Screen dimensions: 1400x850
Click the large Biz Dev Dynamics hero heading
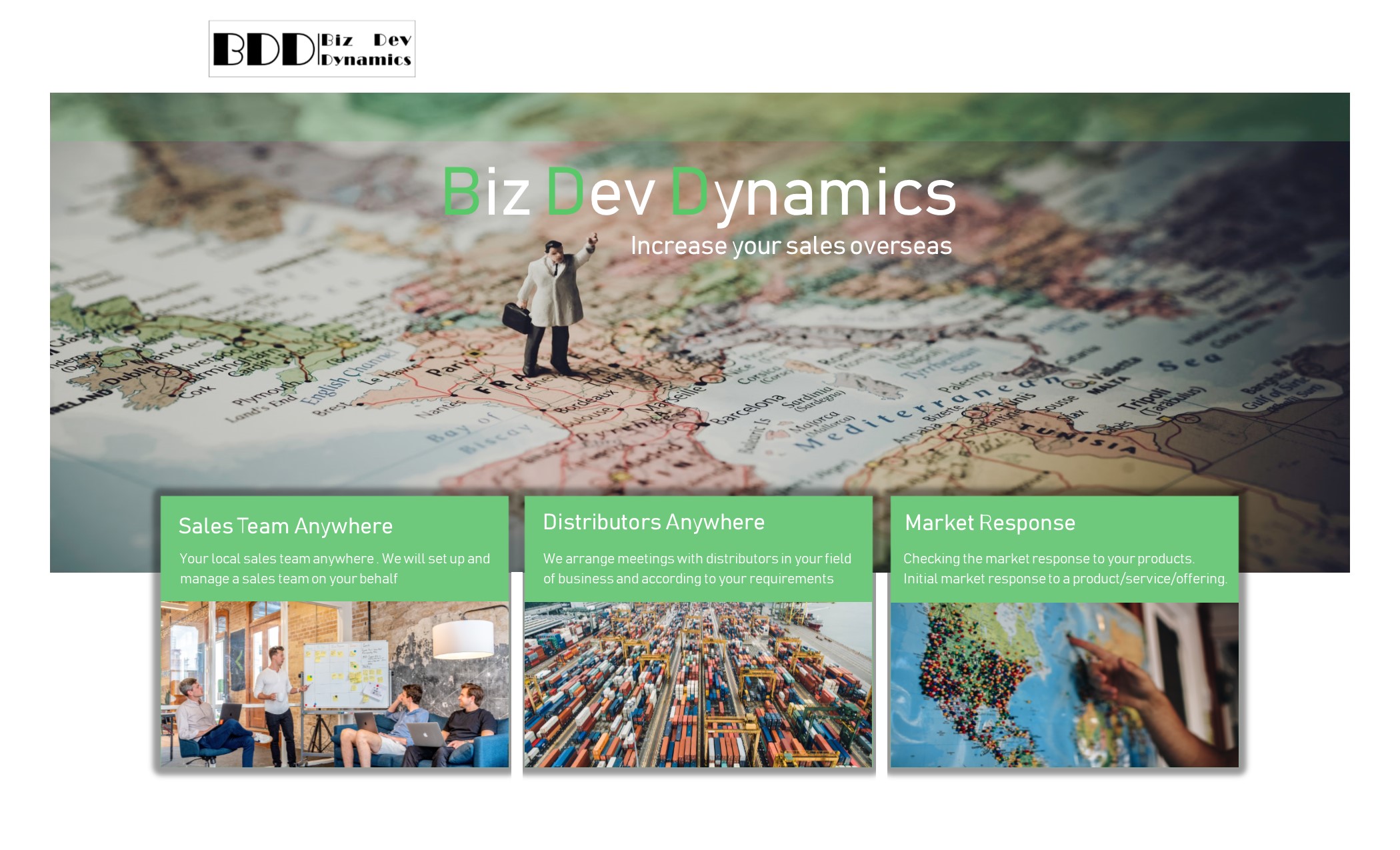point(699,193)
